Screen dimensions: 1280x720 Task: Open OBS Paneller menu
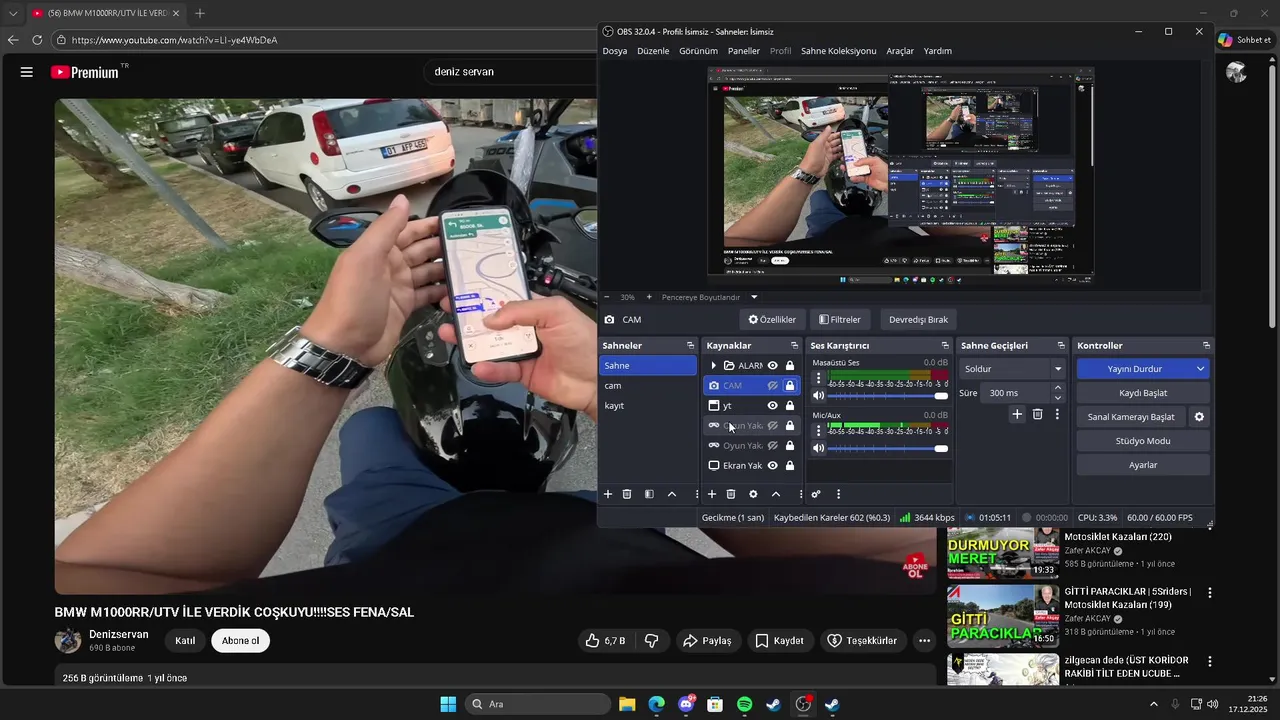[743, 51]
